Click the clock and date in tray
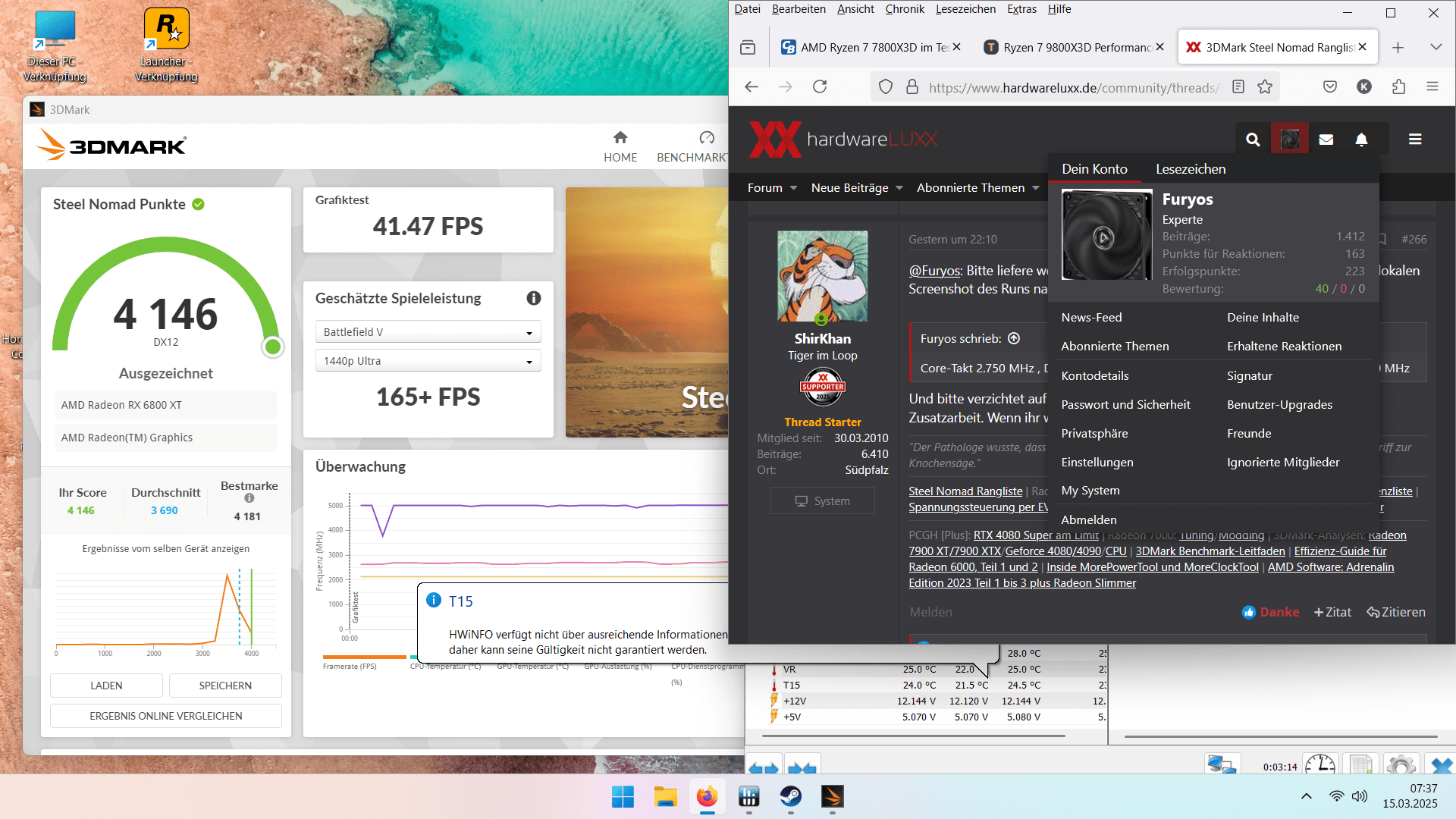 (x=1410, y=796)
